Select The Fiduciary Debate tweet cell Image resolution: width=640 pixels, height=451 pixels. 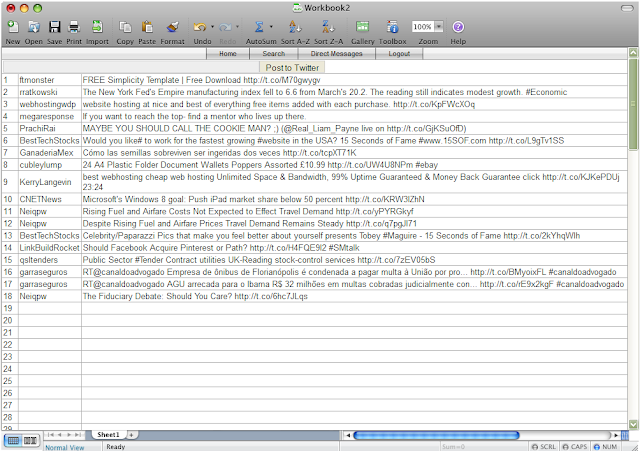354,296
